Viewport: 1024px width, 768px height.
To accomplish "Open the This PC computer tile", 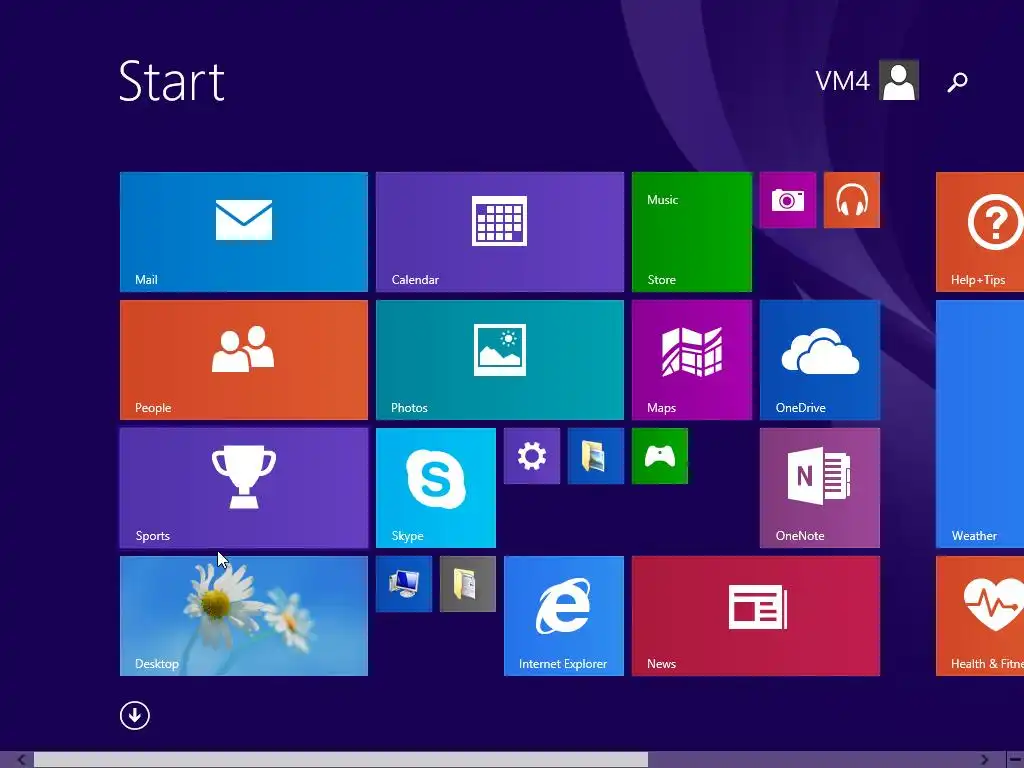I will pyautogui.click(x=404, y=584).
